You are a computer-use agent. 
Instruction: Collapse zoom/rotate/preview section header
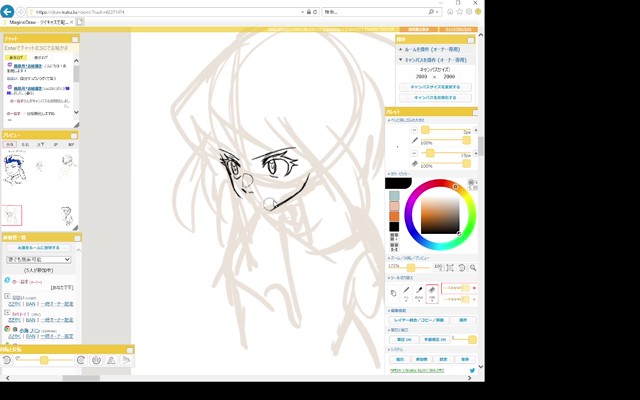pos(408,258)
